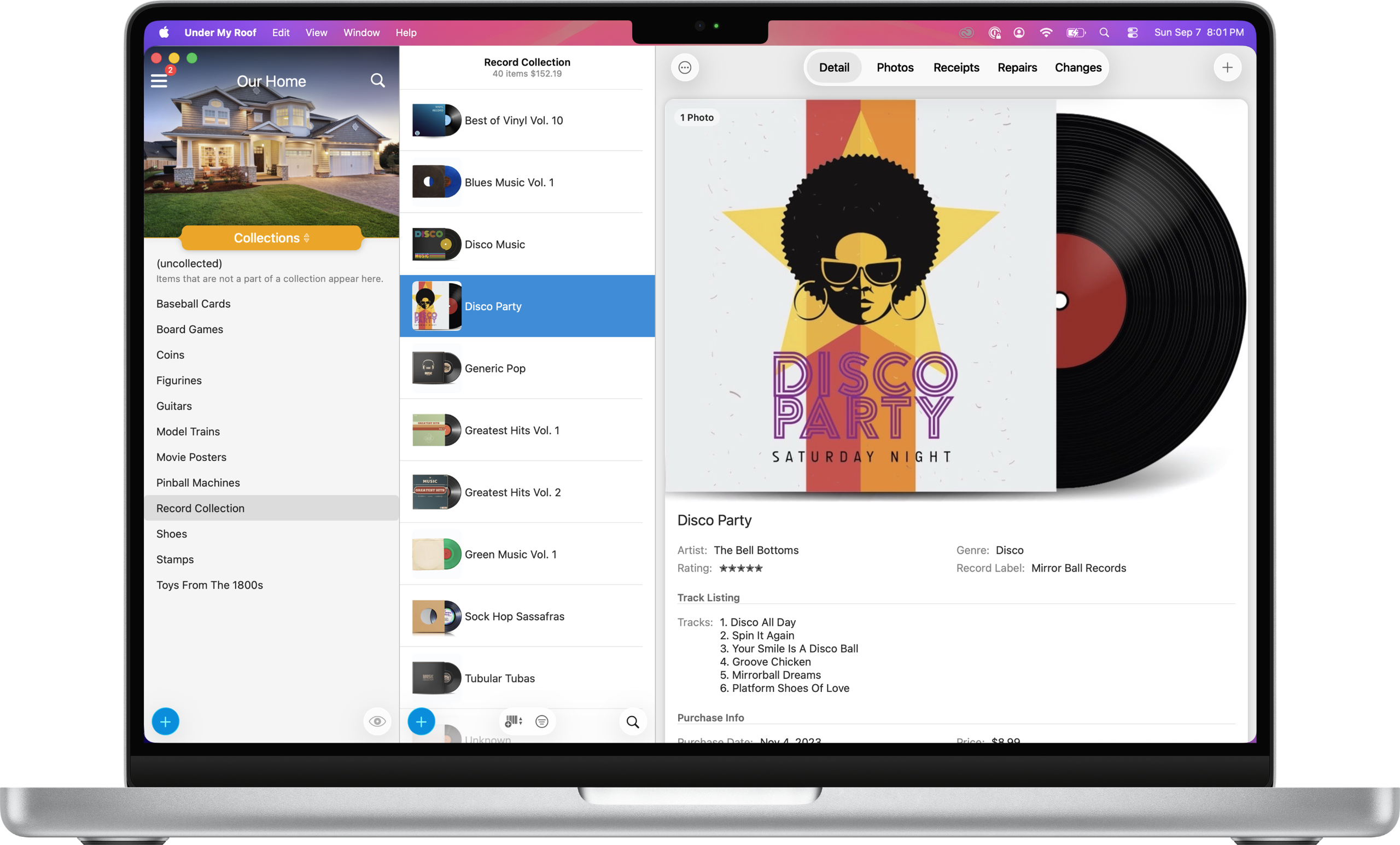The height and width of the screenshot is (845, 1400).
Task: Click the plus button at top right of detail pane
Action: pyautogui.click(x=1227, y=68)
